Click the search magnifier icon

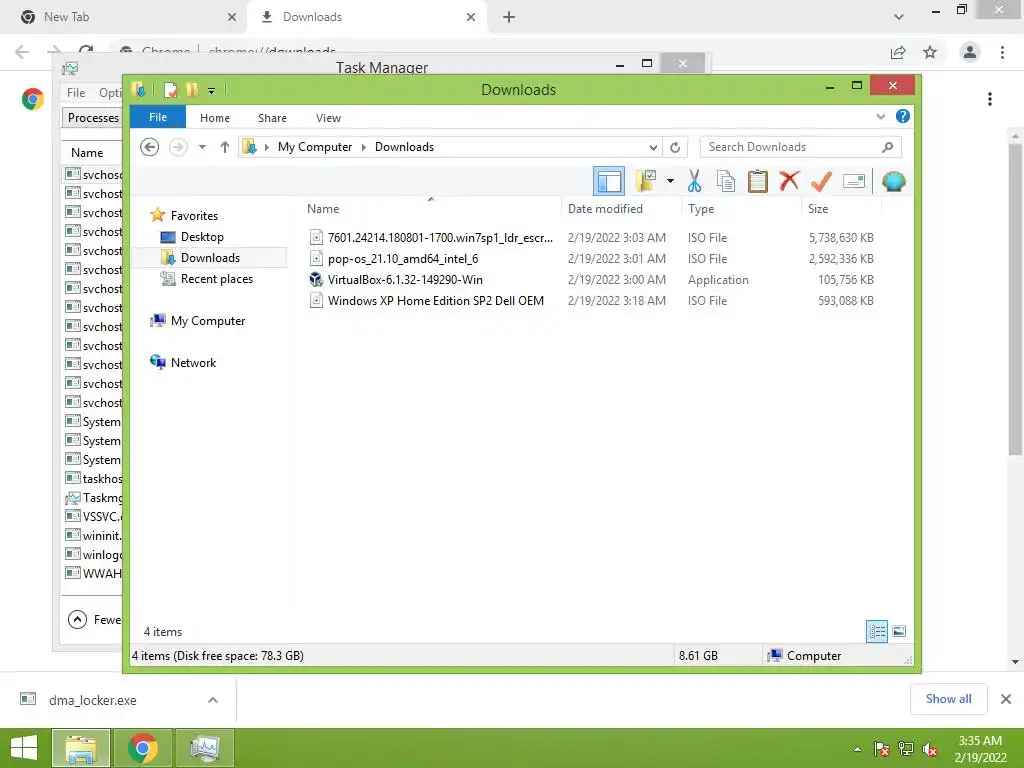[888, 147]
